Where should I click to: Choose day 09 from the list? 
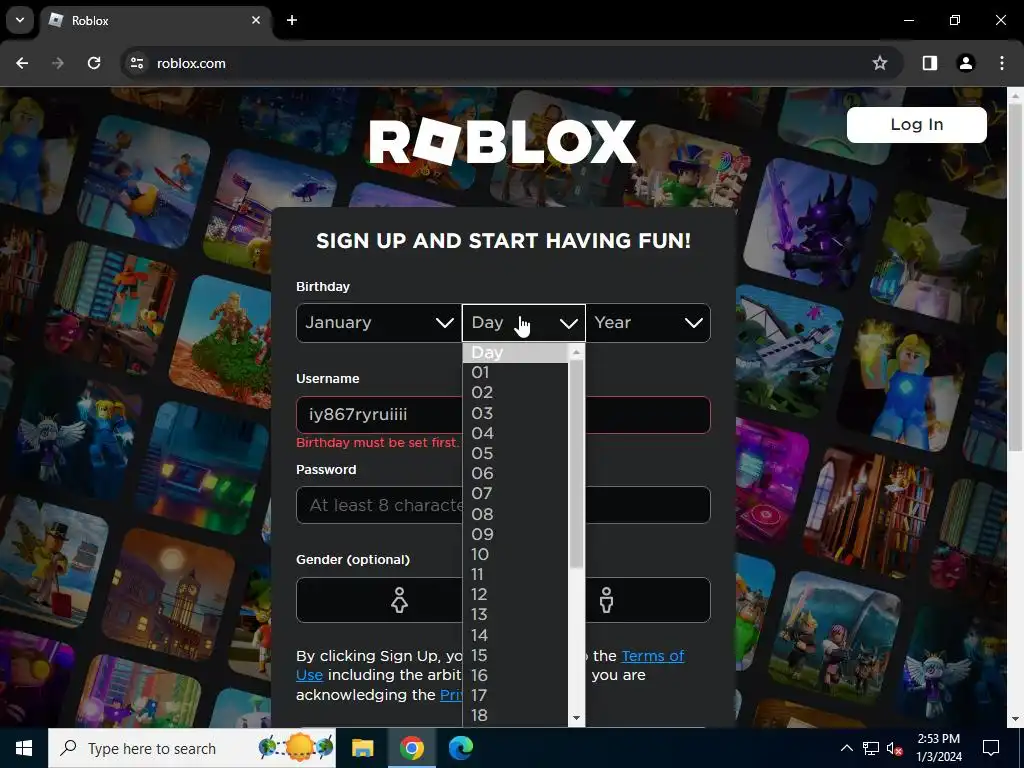(516, 534)
